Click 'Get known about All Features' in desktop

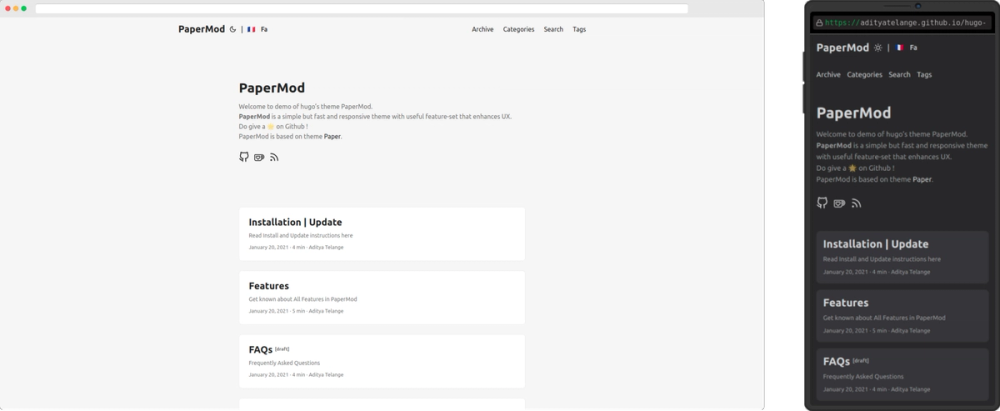303,299
